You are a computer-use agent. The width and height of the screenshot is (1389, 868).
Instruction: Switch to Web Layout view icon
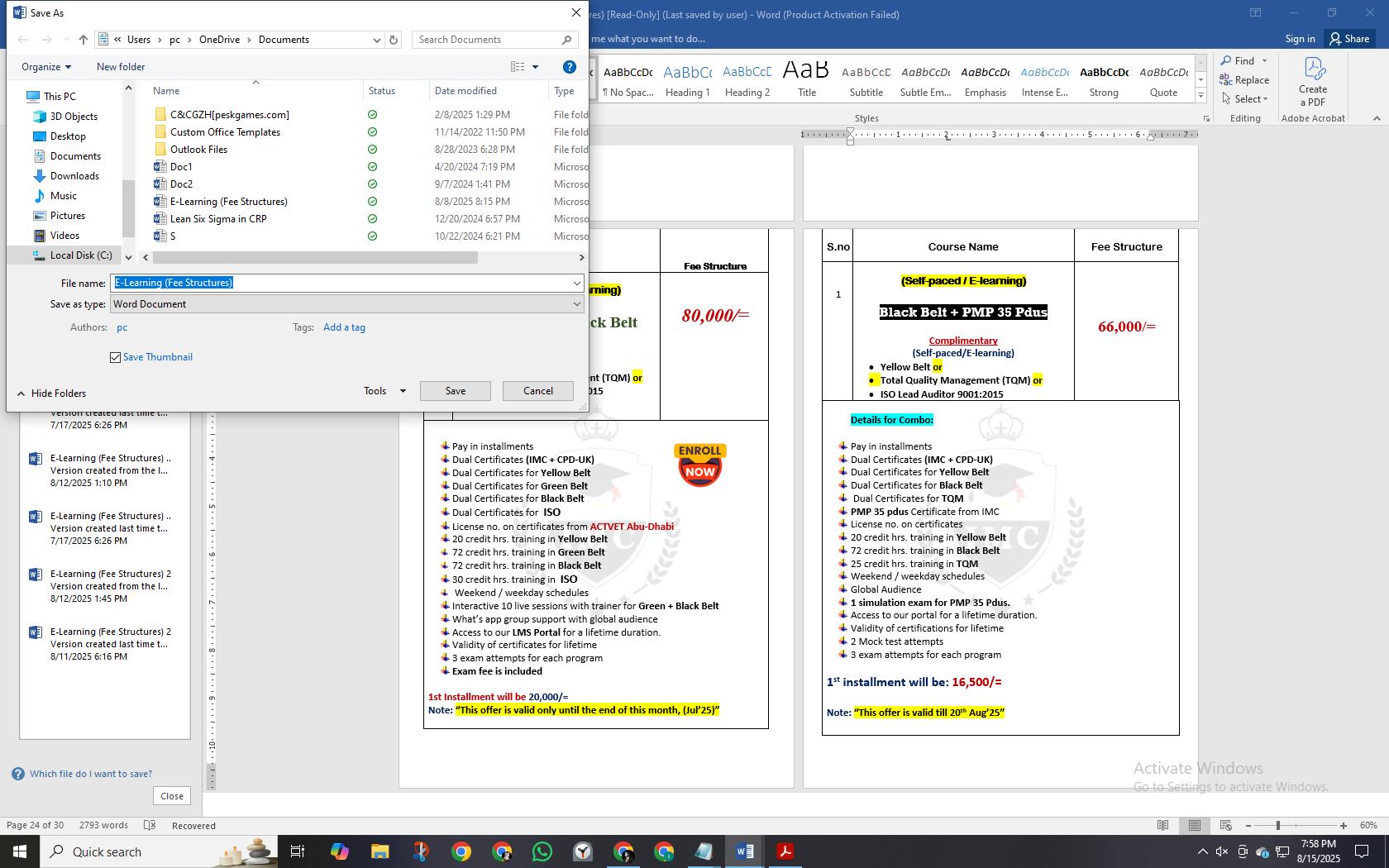point(1226,826)
